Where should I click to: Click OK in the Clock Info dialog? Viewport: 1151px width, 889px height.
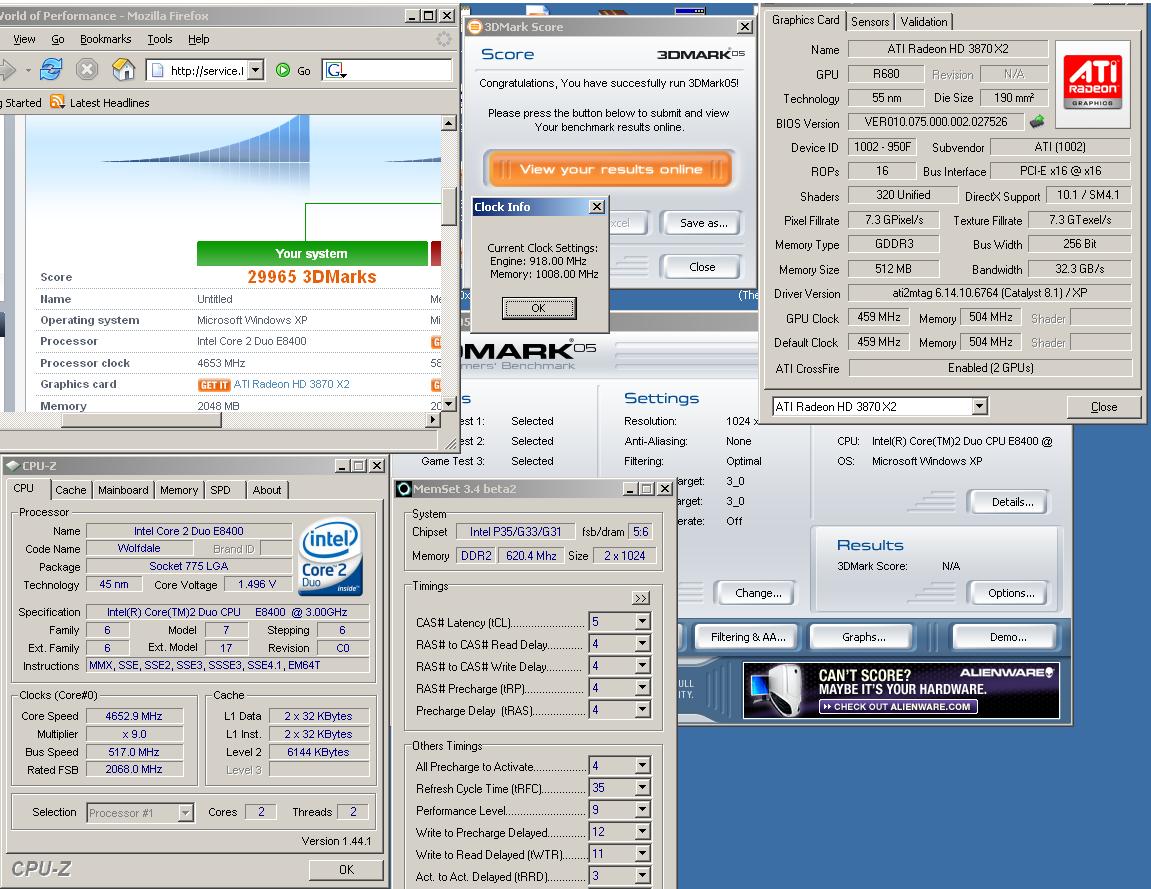point(539,308)
